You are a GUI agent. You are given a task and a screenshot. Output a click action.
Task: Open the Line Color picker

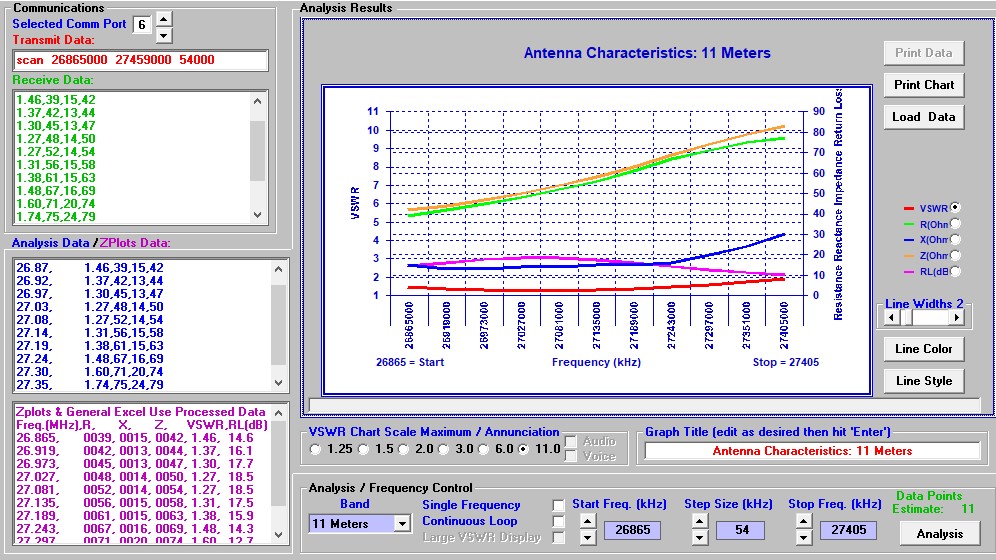click(923, 349)
